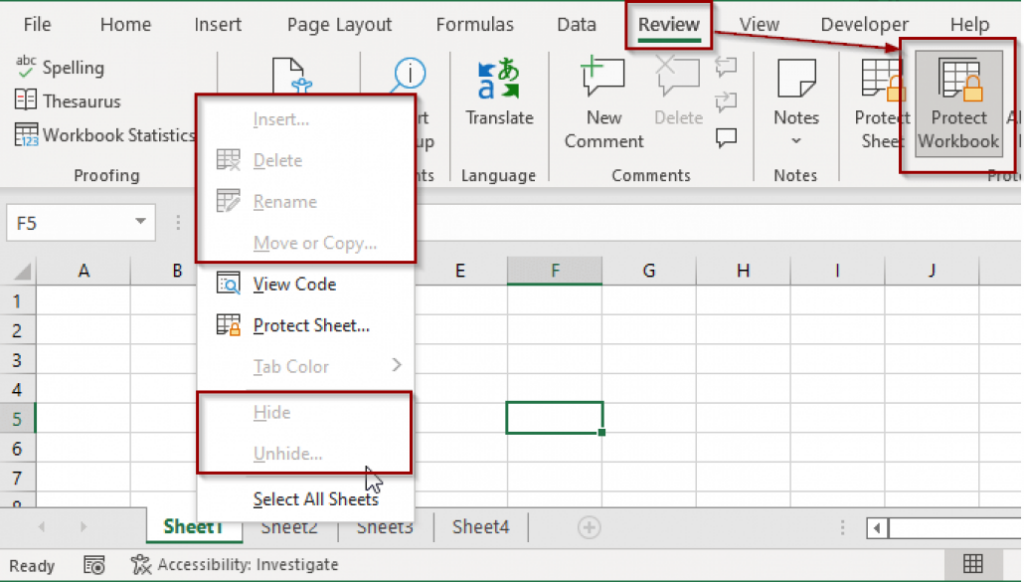The image size is (1024, 582).
Task: Choose Select All Sheets menu entry
Action: pos(305,499)
